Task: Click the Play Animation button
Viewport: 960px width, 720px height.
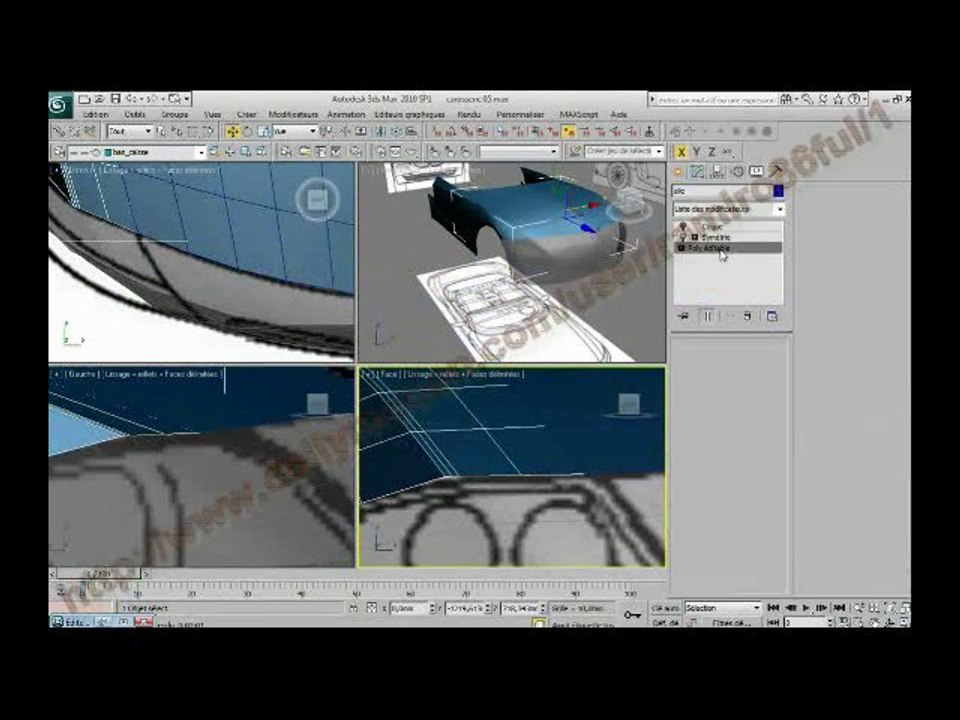Action: tap(806, 608)
